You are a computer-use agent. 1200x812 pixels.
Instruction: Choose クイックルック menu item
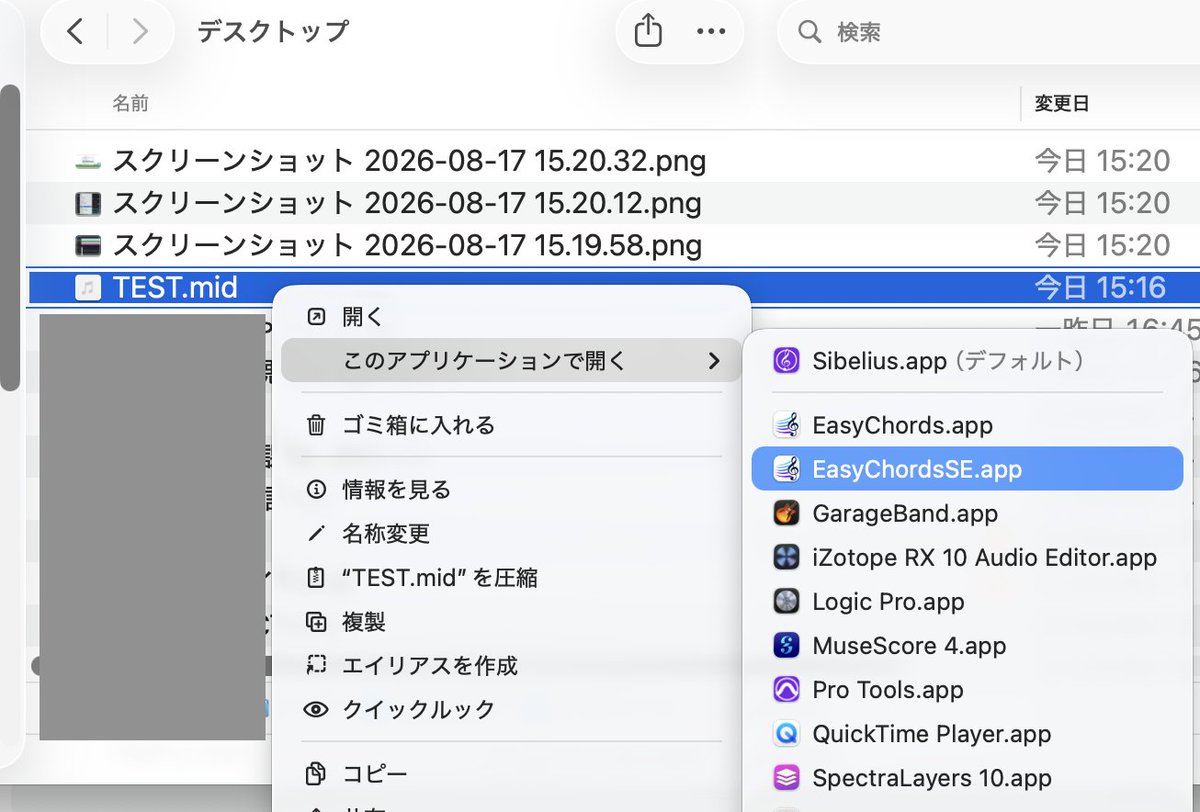tap(511, 709)
